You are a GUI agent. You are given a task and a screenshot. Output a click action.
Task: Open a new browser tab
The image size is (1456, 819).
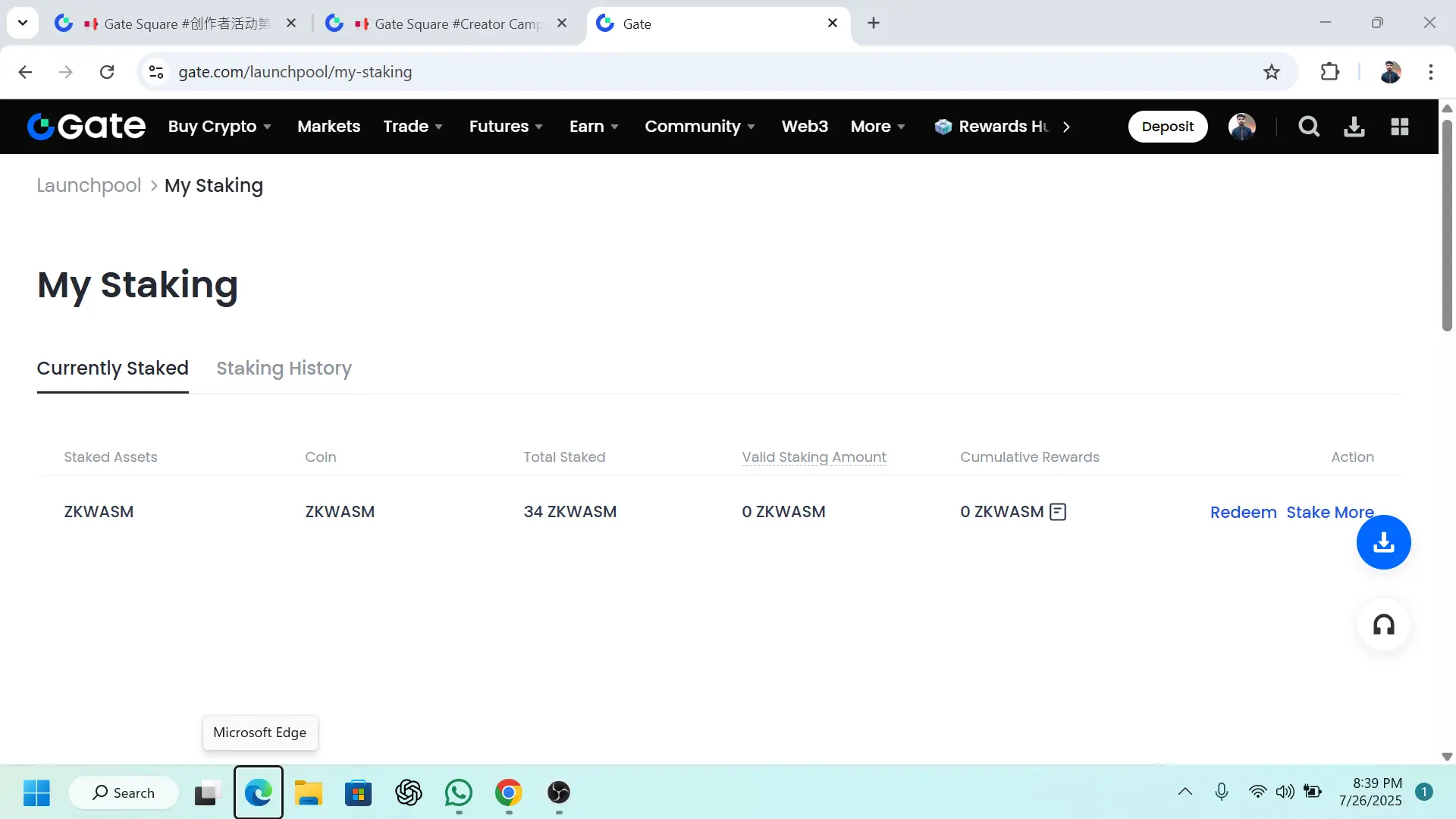874,24
